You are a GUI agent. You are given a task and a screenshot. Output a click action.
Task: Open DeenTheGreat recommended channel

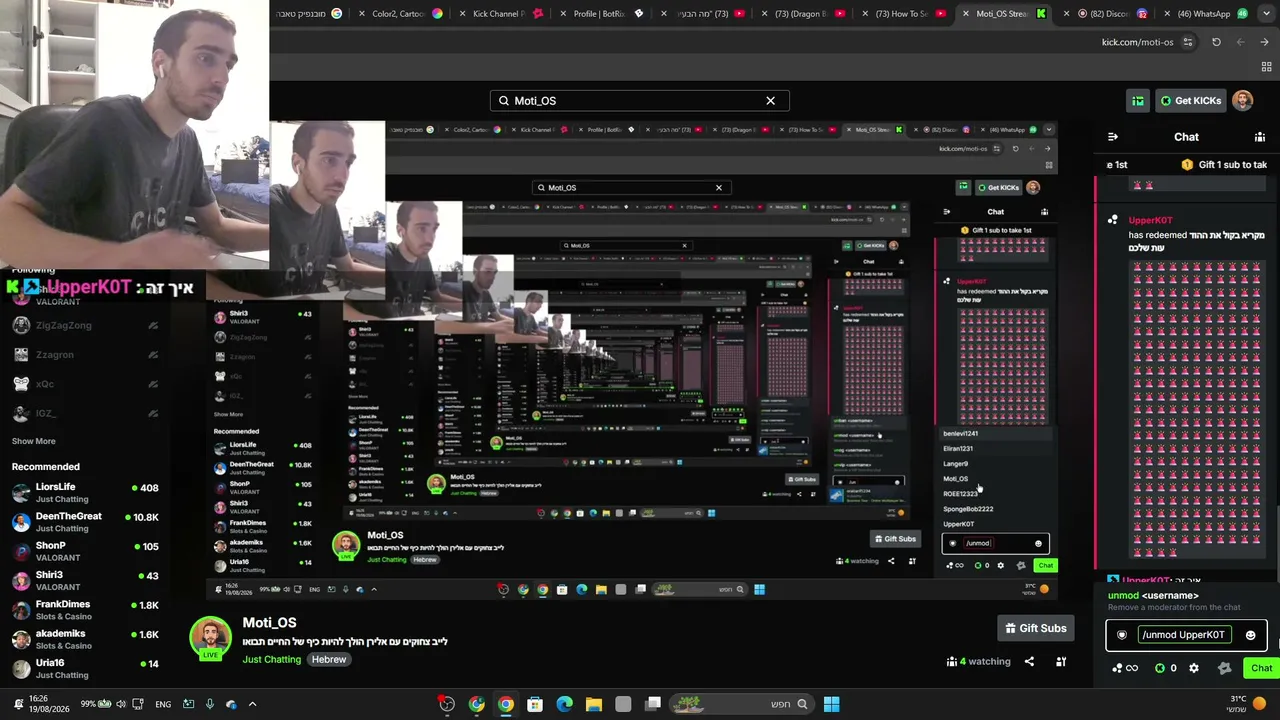[84, 521]
